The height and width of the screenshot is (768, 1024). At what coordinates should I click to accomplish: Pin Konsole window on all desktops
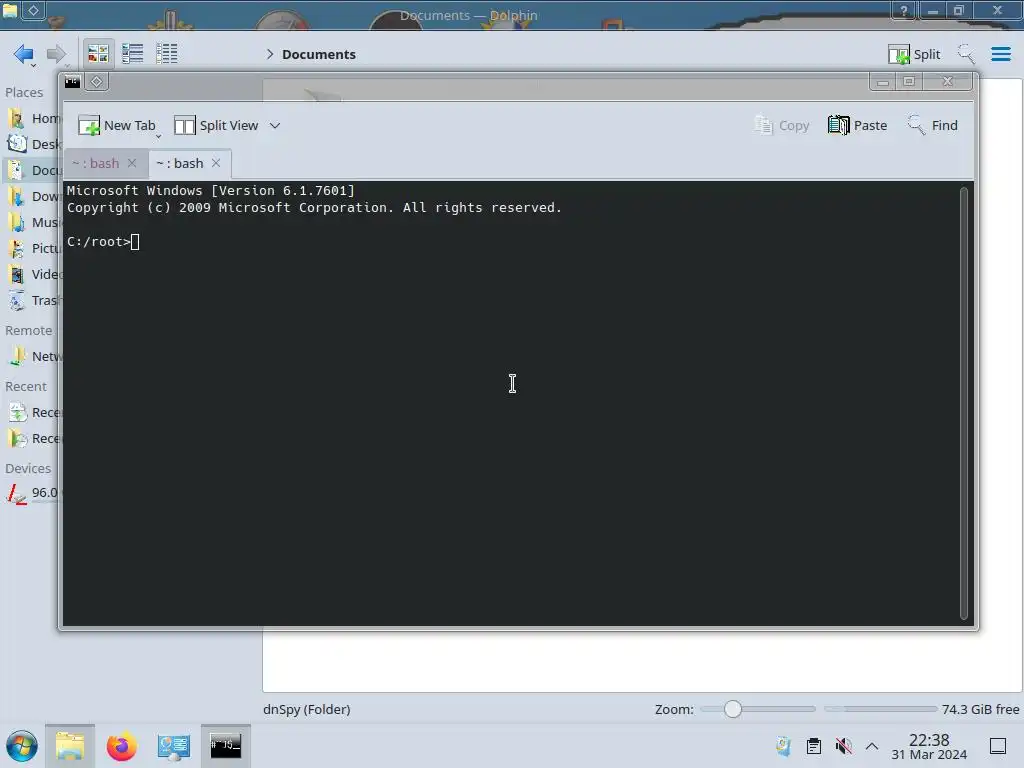(96, 82)
